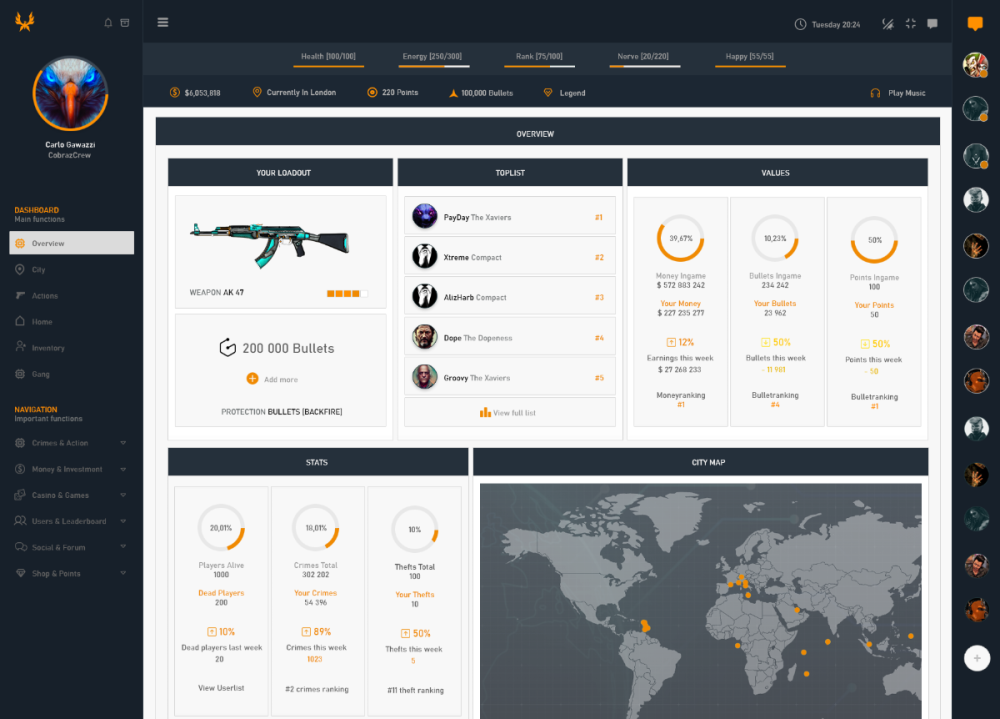Click the round plus button below the avatars
The height and width of the screenshot is (719, 1000).
pos(976,658)
